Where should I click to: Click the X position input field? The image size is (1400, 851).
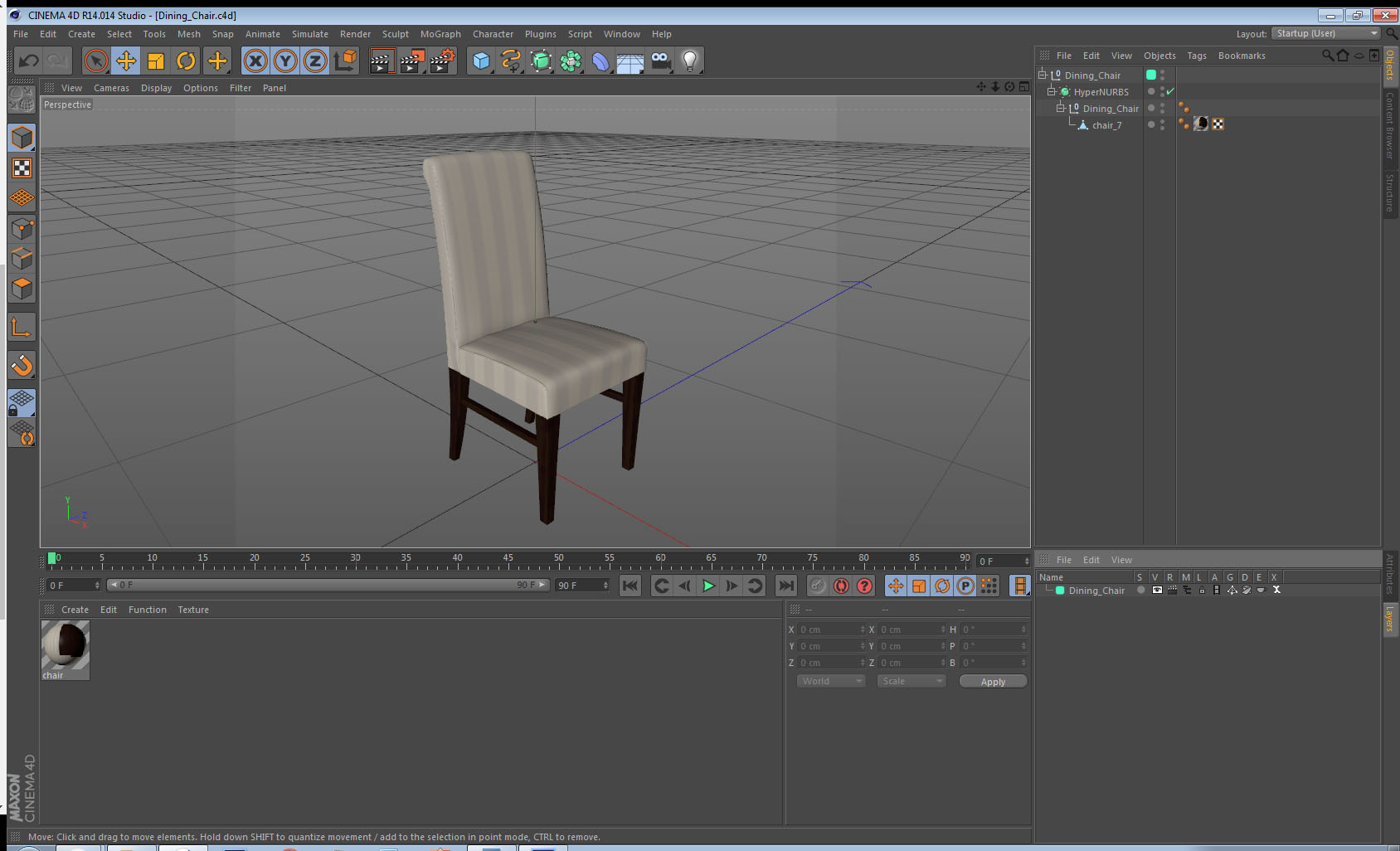831,630
